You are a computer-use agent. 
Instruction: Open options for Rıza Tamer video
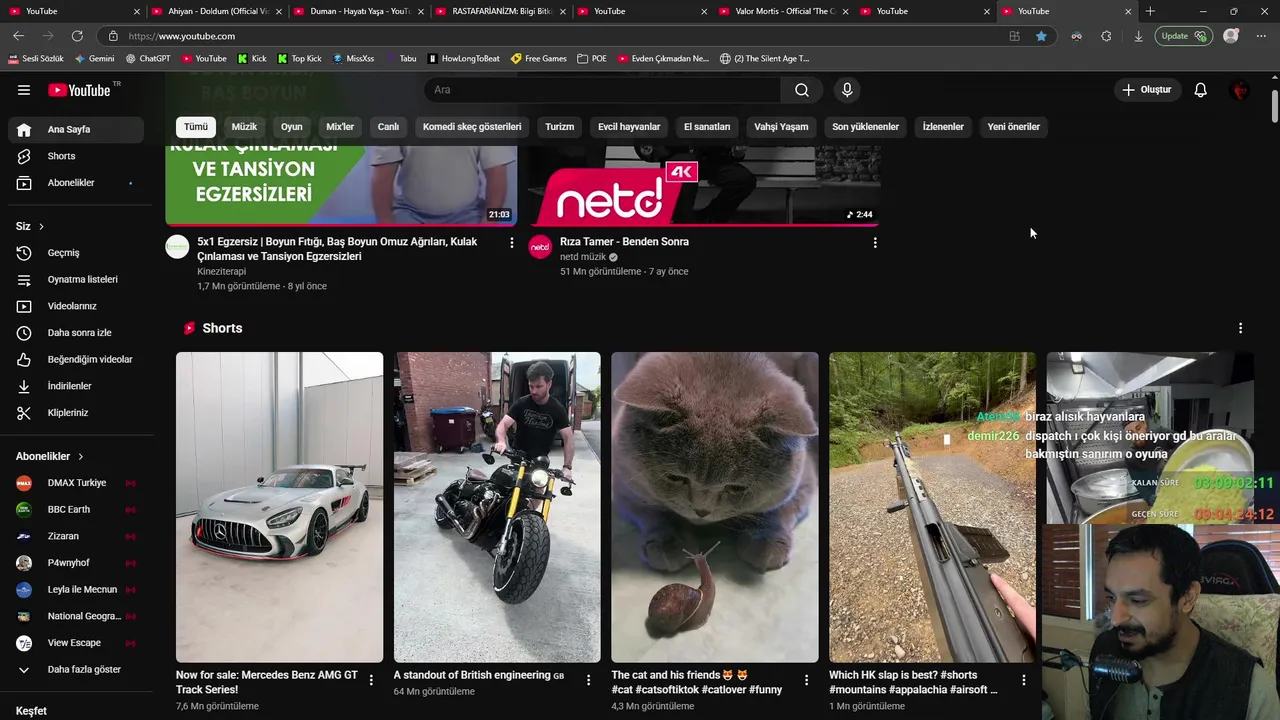pyautogui.click(x=875, y=243)
